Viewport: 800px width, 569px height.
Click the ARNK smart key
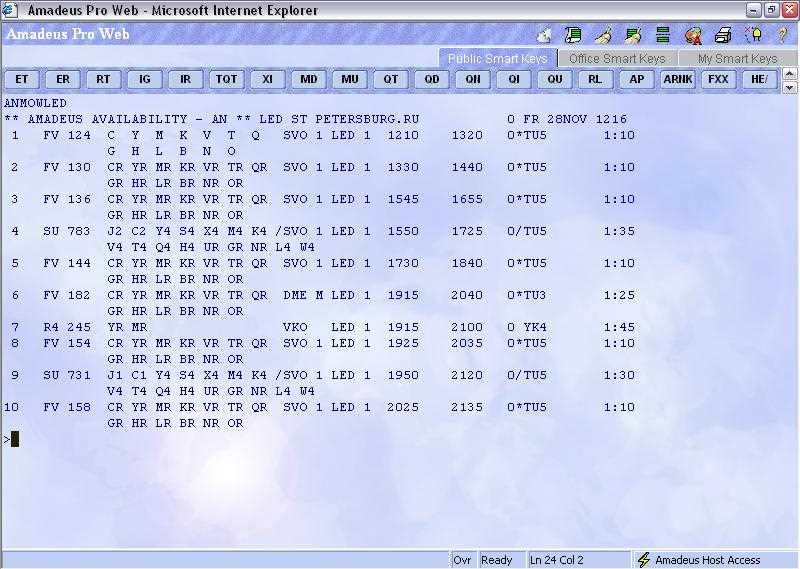pos(678,79)
